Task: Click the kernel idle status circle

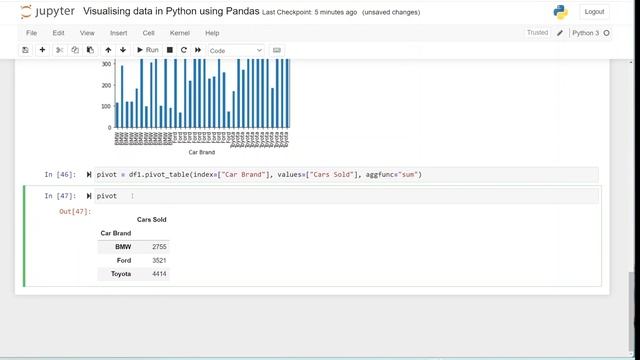Action: (607, 33)
